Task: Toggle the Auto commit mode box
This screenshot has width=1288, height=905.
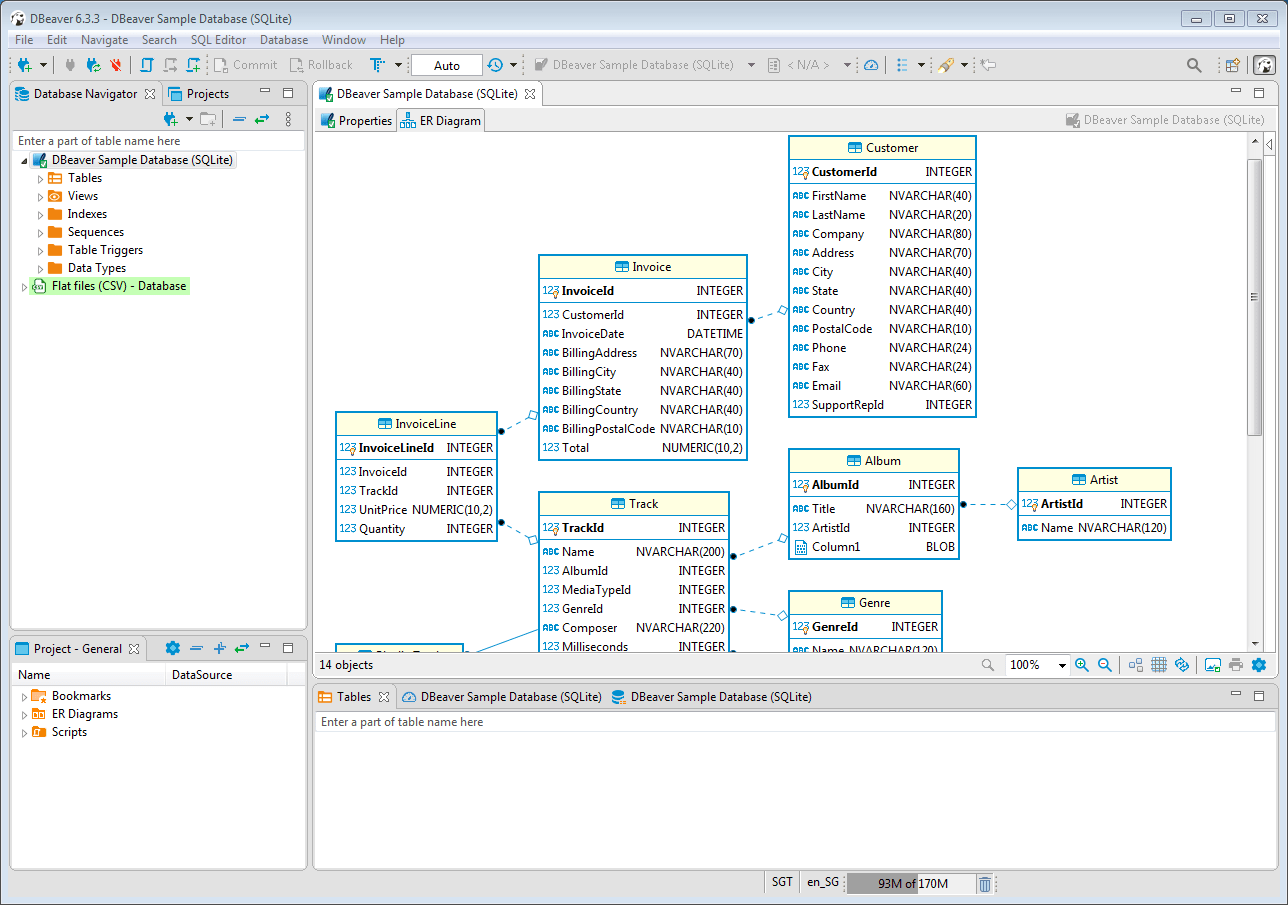Action: pyautogui.click(x=446, y=65)
